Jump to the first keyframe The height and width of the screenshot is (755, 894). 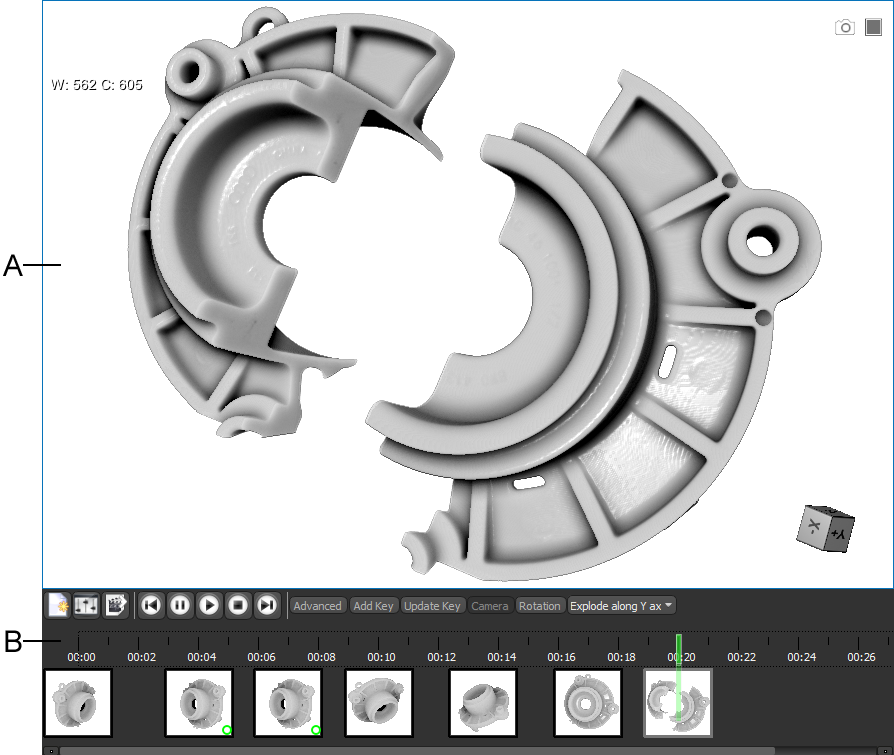tap(151, 605)
